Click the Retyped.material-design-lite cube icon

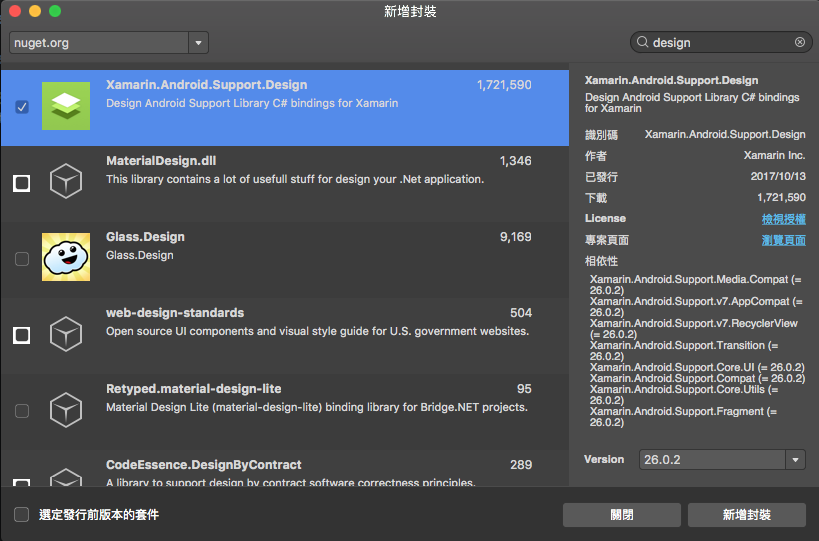(66, 410)
